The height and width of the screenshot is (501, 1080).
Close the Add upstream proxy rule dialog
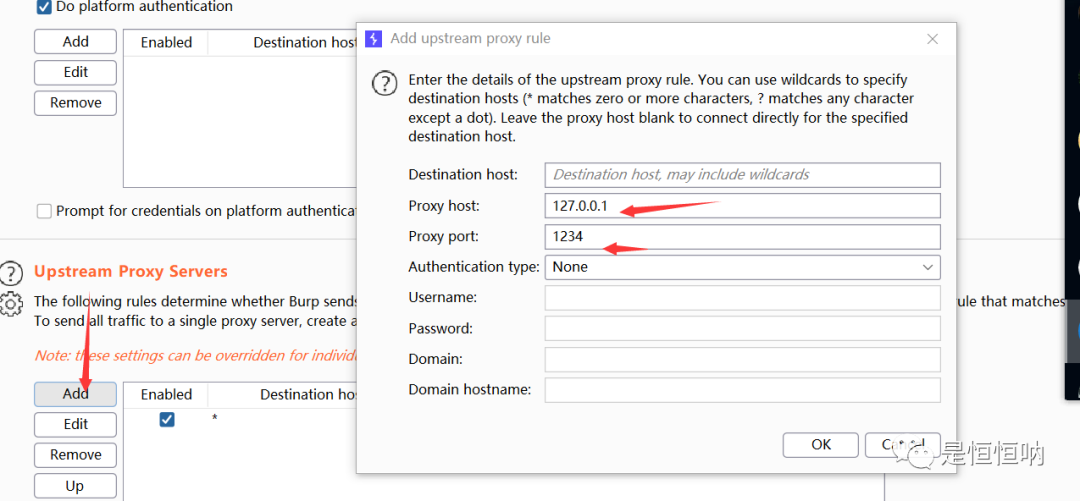(x=932, y=39)
